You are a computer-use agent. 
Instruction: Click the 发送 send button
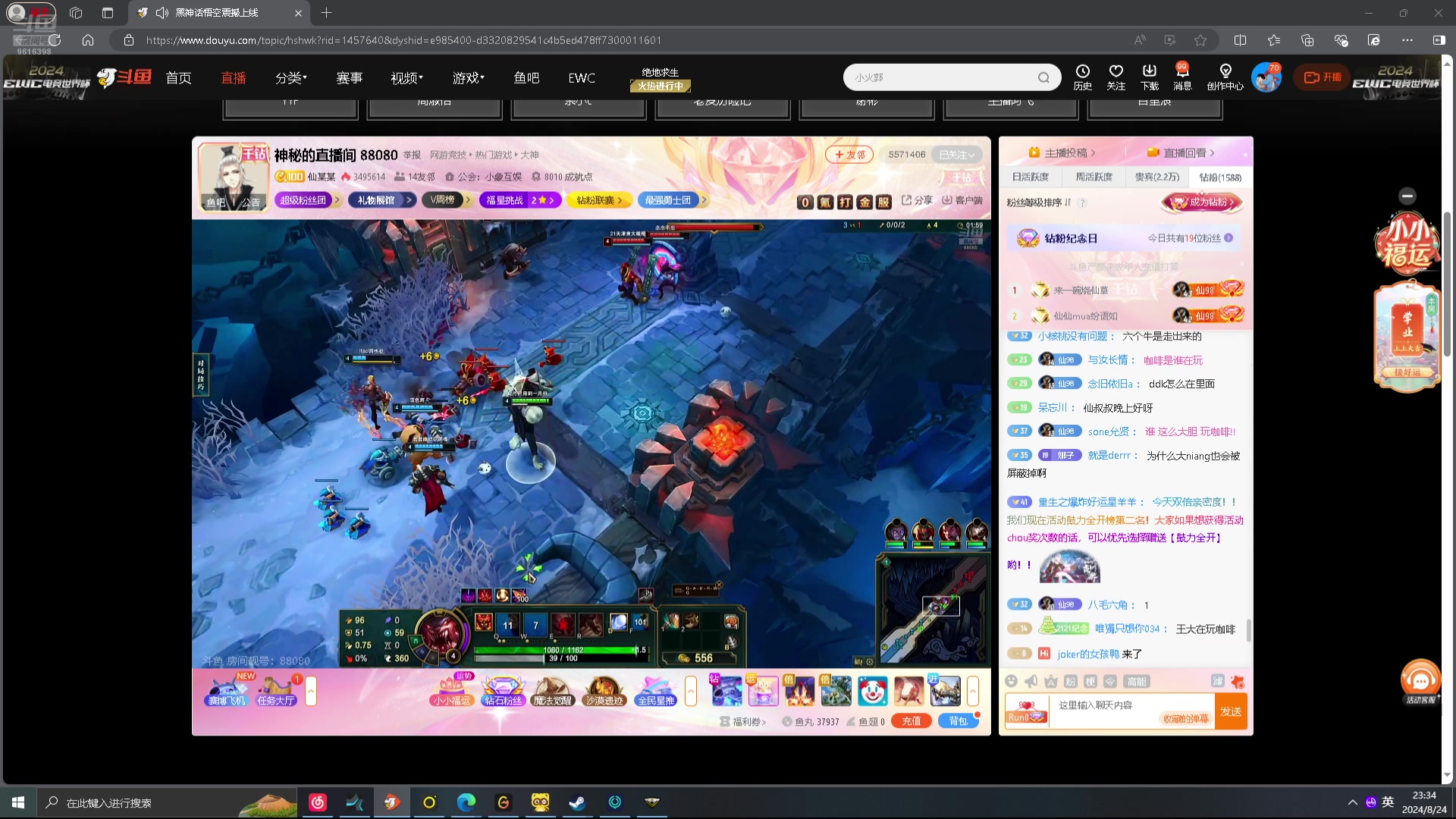pos(1230,711)
